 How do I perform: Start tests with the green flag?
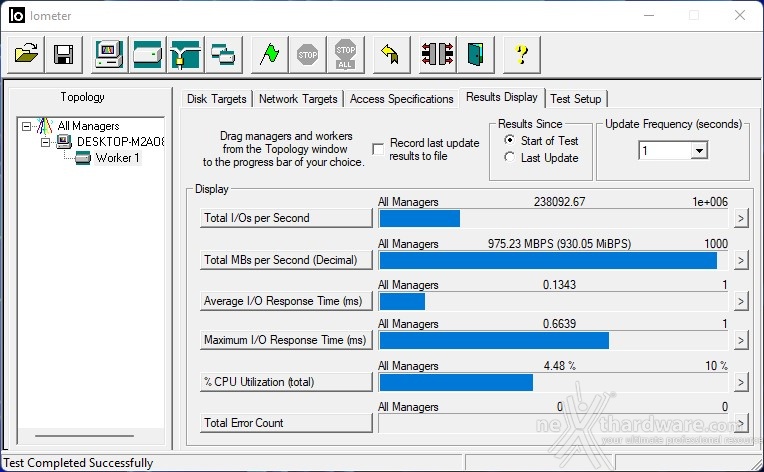pos(269,55)
